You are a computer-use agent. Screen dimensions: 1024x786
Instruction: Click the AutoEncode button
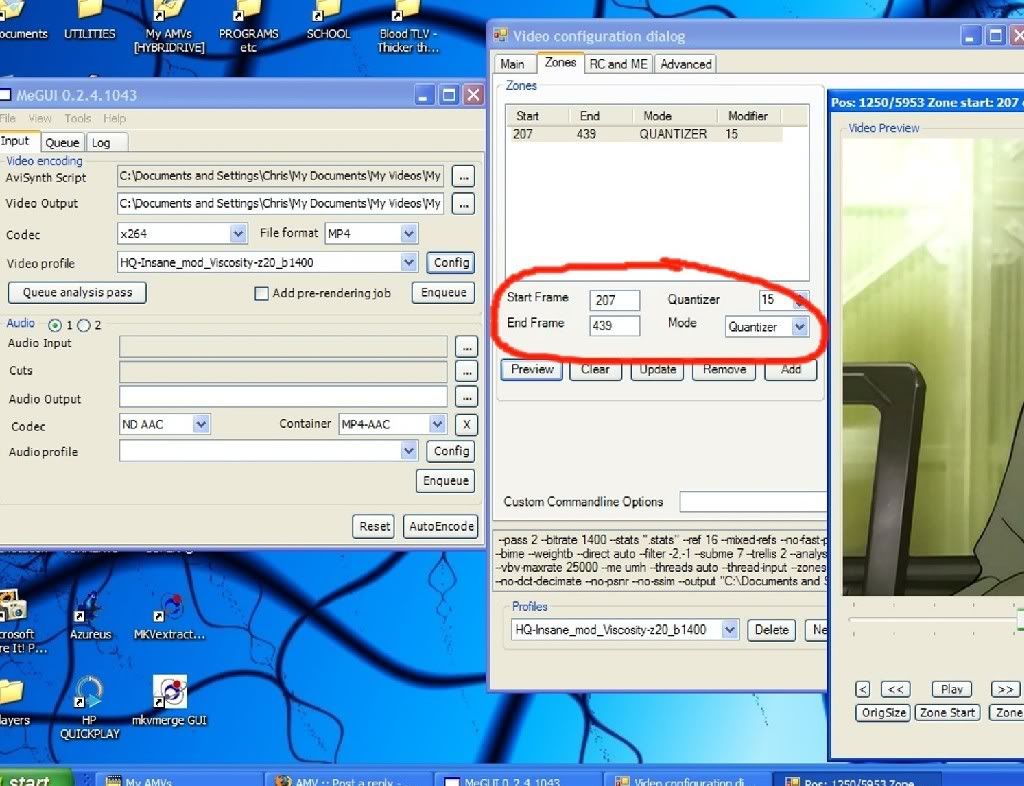[x=441, y=526]
